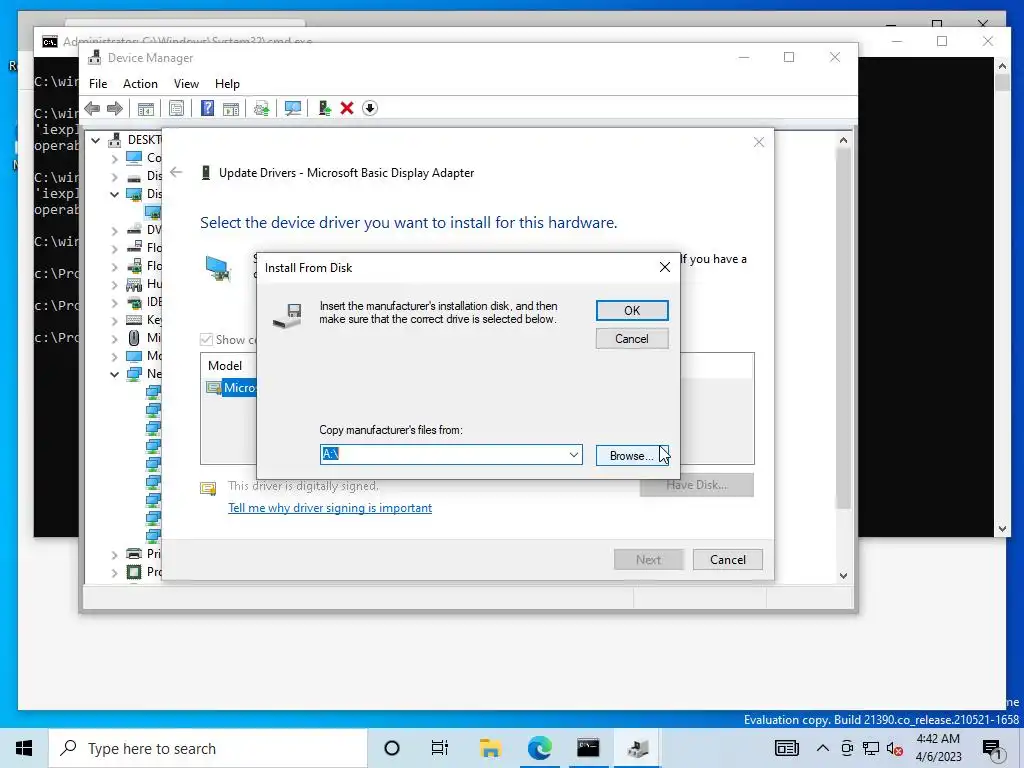Image resolution: width=1024 pixels, height=768 pixels.
Task: Open the Action menu in Device Manager
Action: [140, 84]
